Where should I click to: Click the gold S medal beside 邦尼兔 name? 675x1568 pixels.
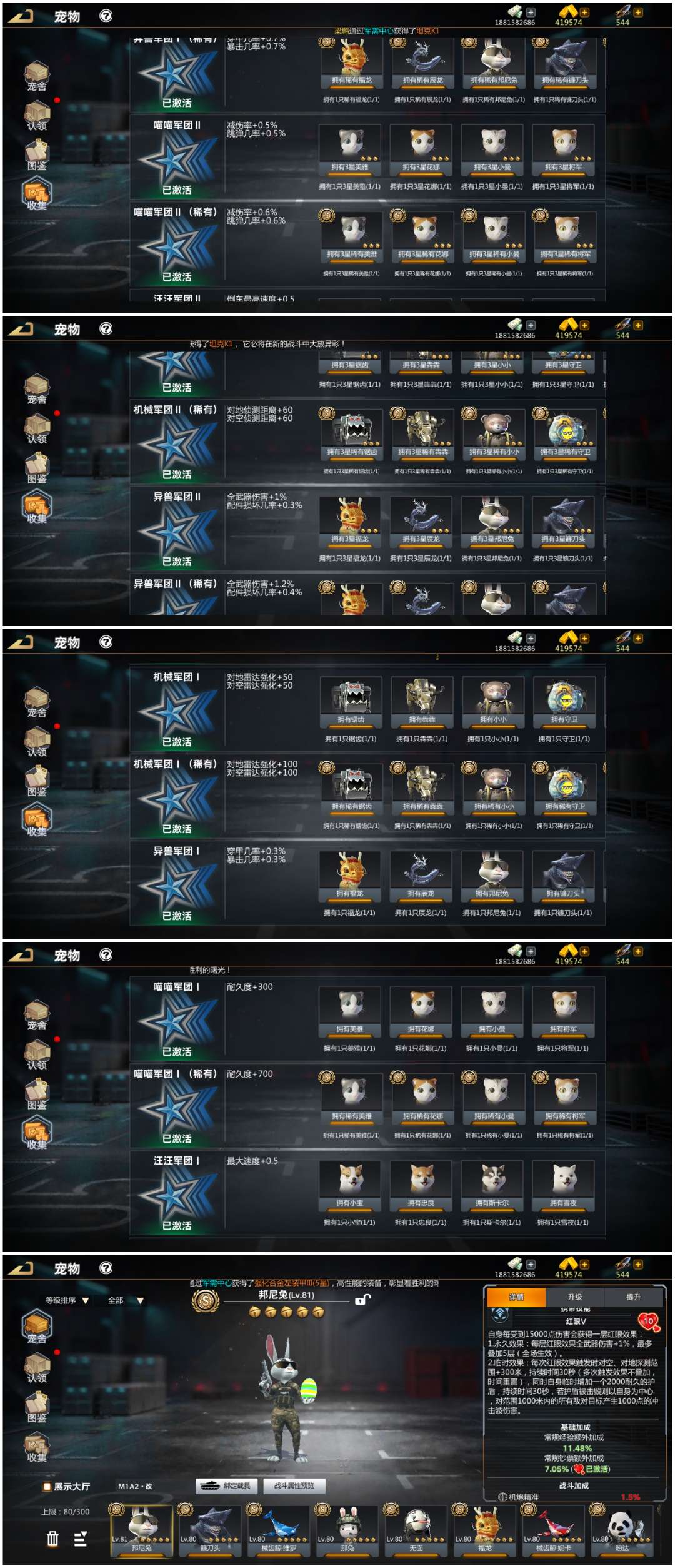(205, 1301)
